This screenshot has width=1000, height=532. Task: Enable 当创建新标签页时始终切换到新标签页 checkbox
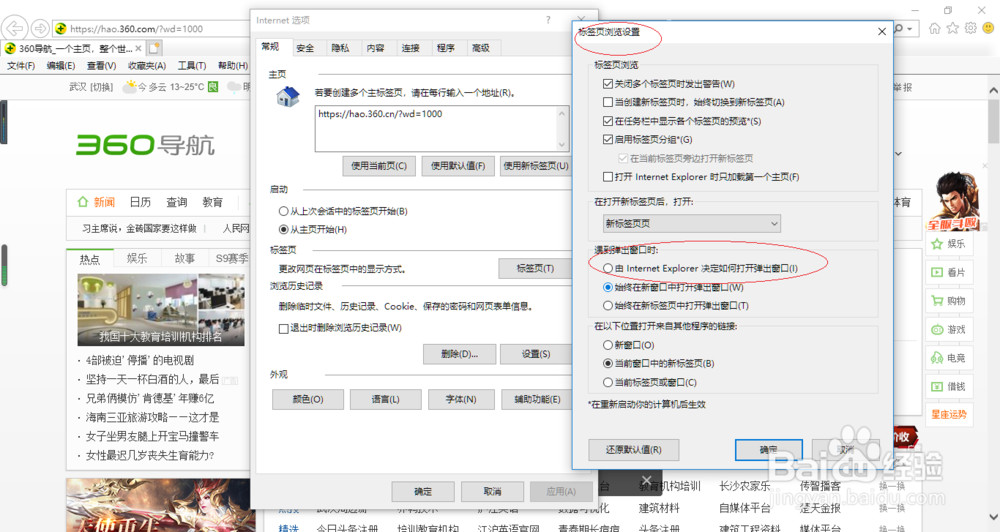click(x=608, y=102)
